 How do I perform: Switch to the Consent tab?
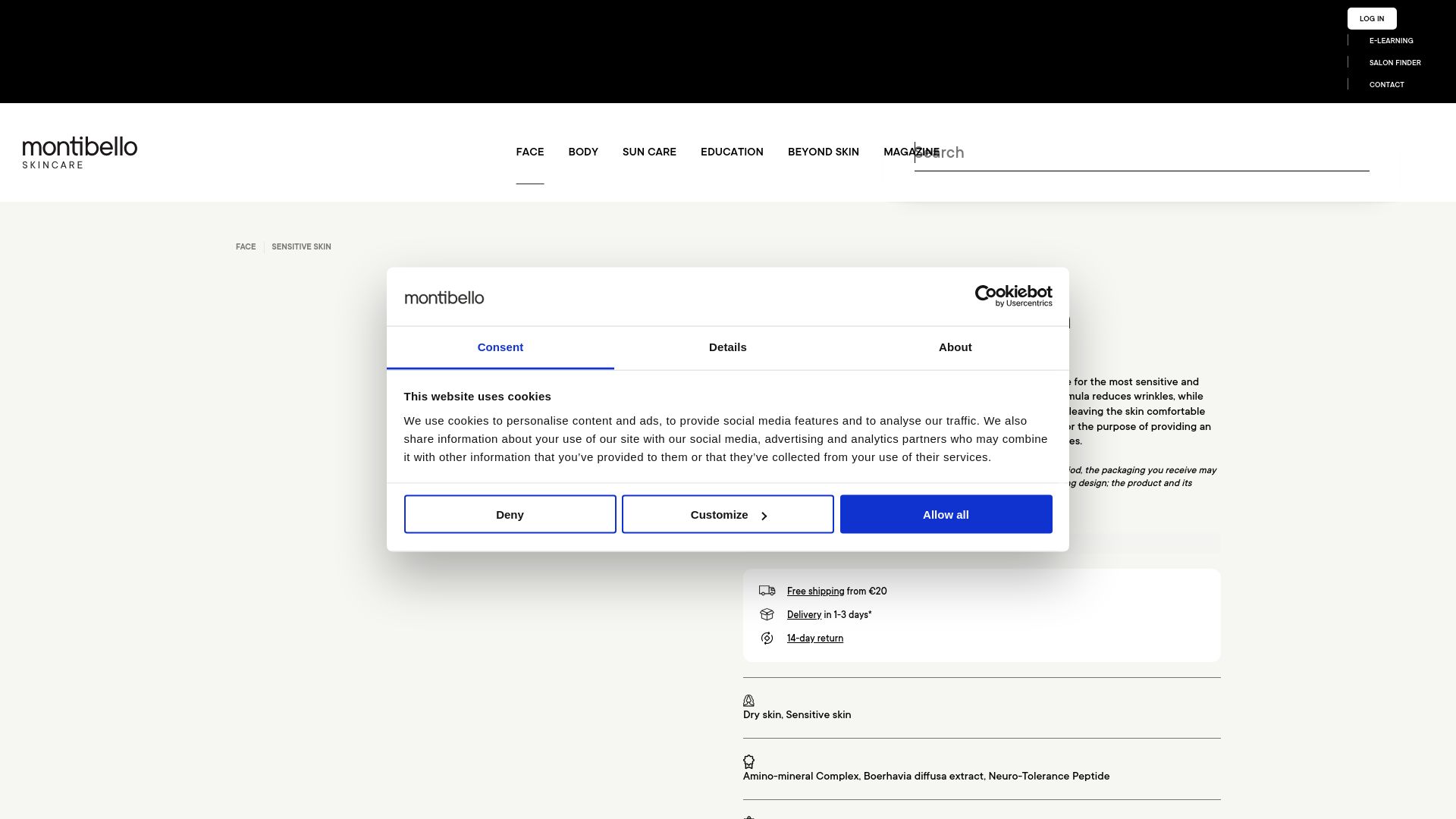500,347
